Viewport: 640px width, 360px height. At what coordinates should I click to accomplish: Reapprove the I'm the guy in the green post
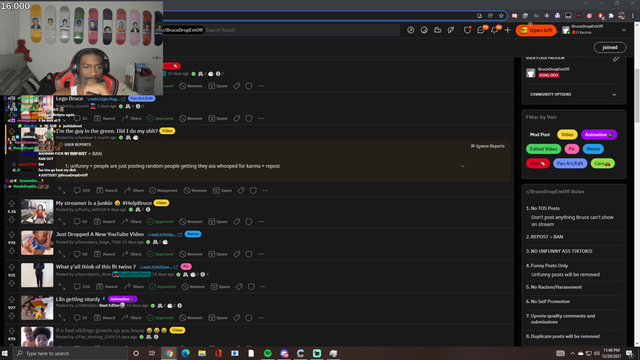[x=163, y=191]
